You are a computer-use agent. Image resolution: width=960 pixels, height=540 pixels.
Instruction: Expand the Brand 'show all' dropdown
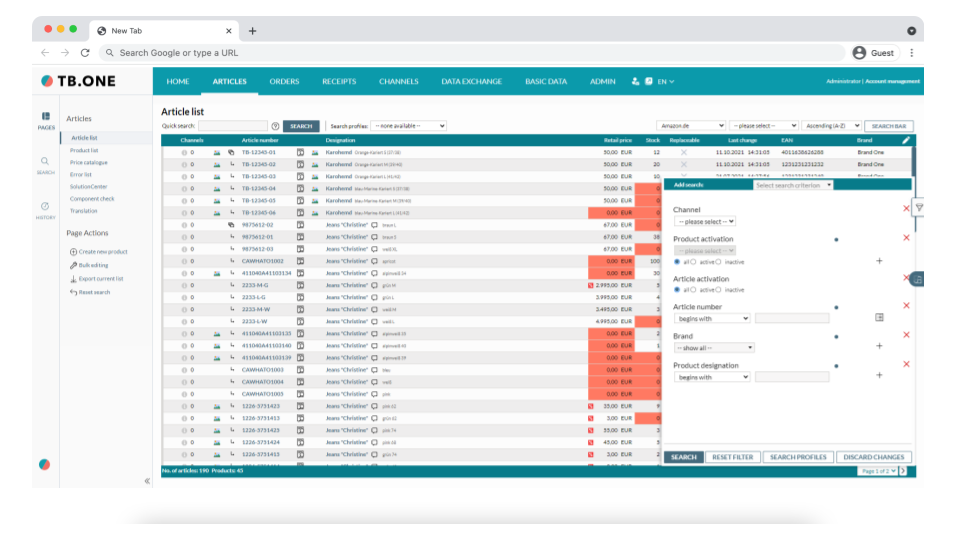pyautogui.click(x=714, y=348)
